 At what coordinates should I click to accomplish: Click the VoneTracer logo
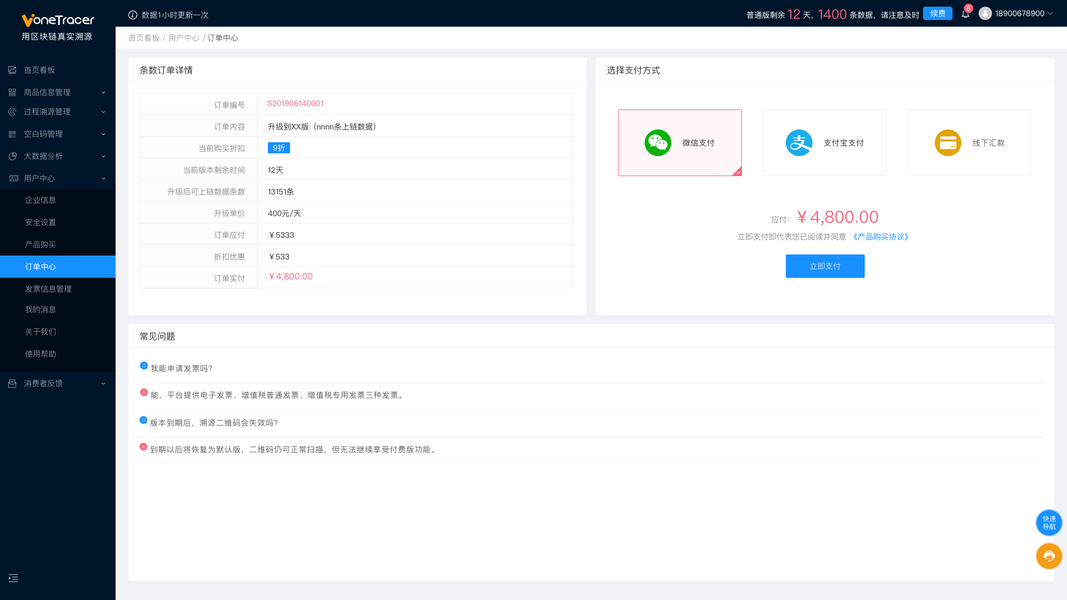point(57,20)
